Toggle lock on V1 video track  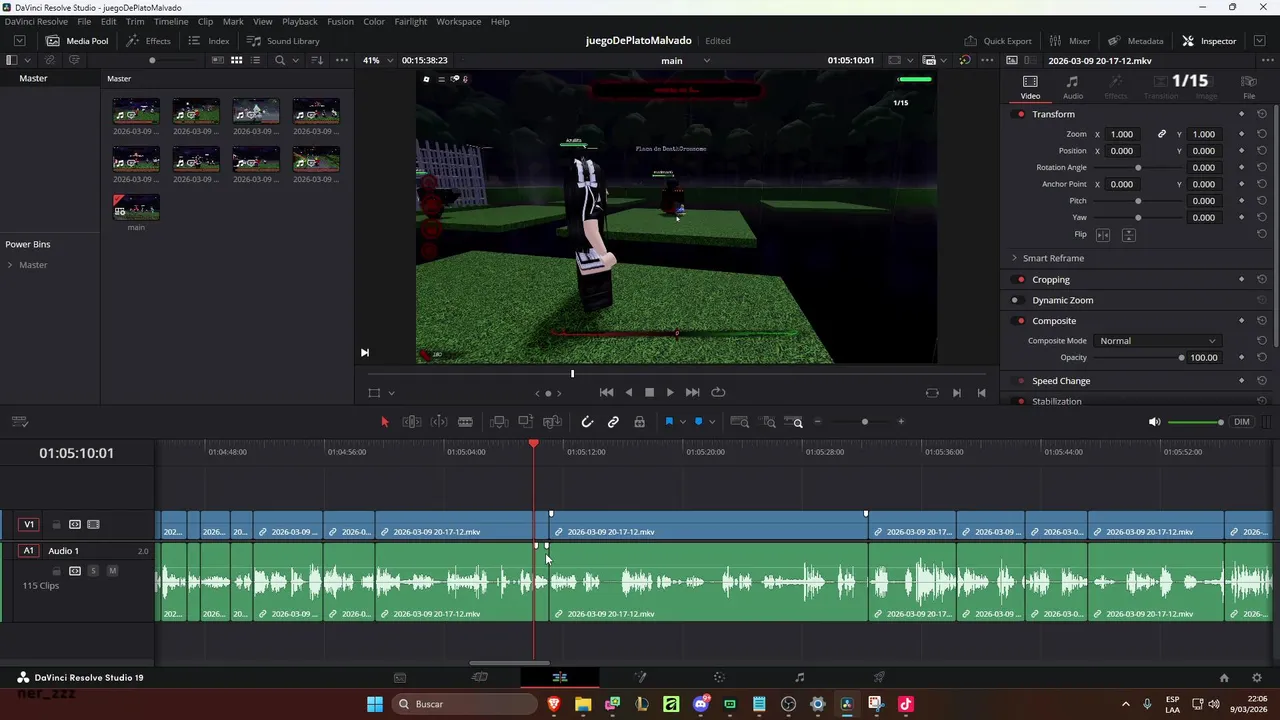pyautogui.click(x=56, y=525)
